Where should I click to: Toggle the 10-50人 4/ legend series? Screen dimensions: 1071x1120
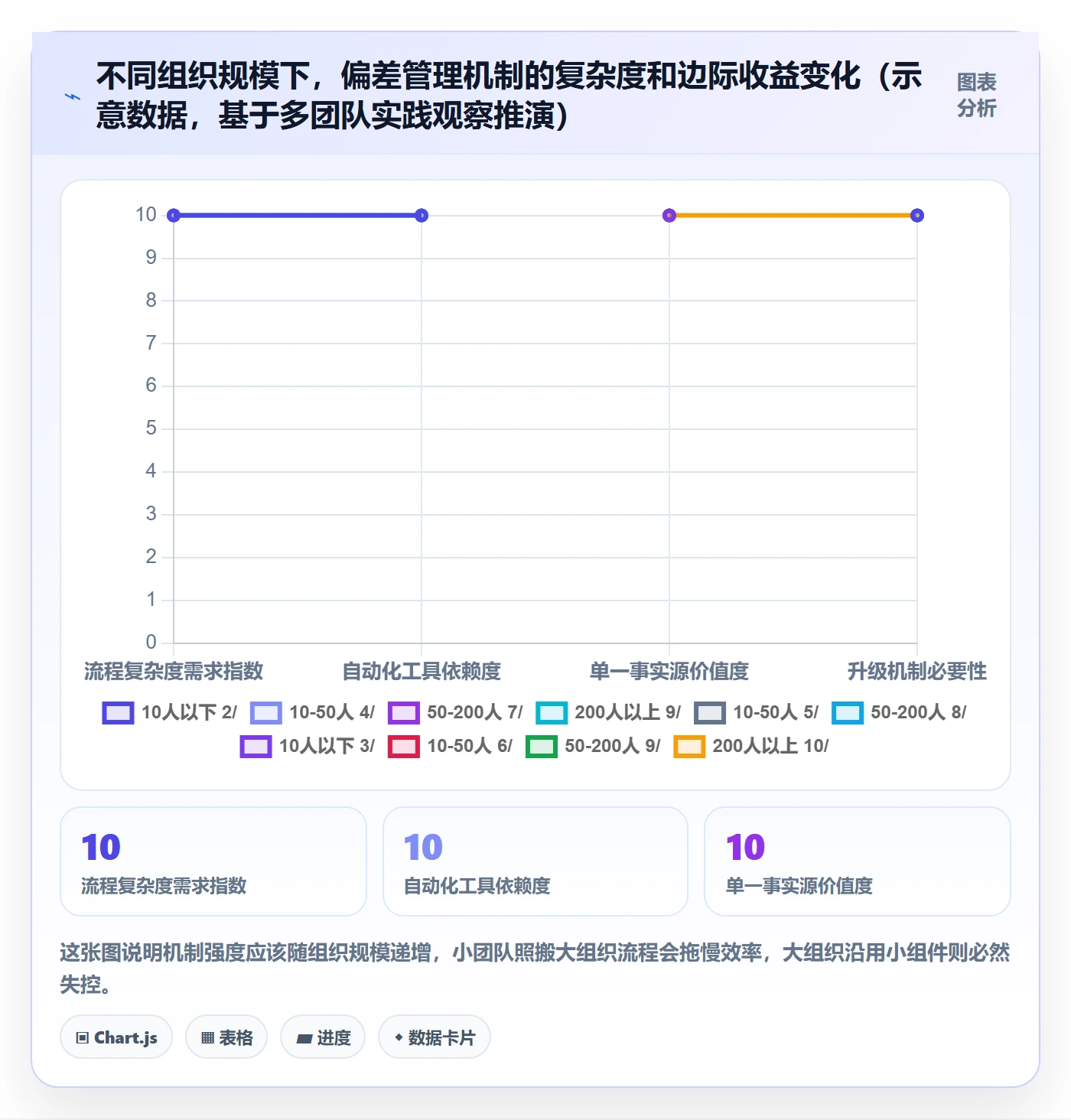click(x=312, y=712)
